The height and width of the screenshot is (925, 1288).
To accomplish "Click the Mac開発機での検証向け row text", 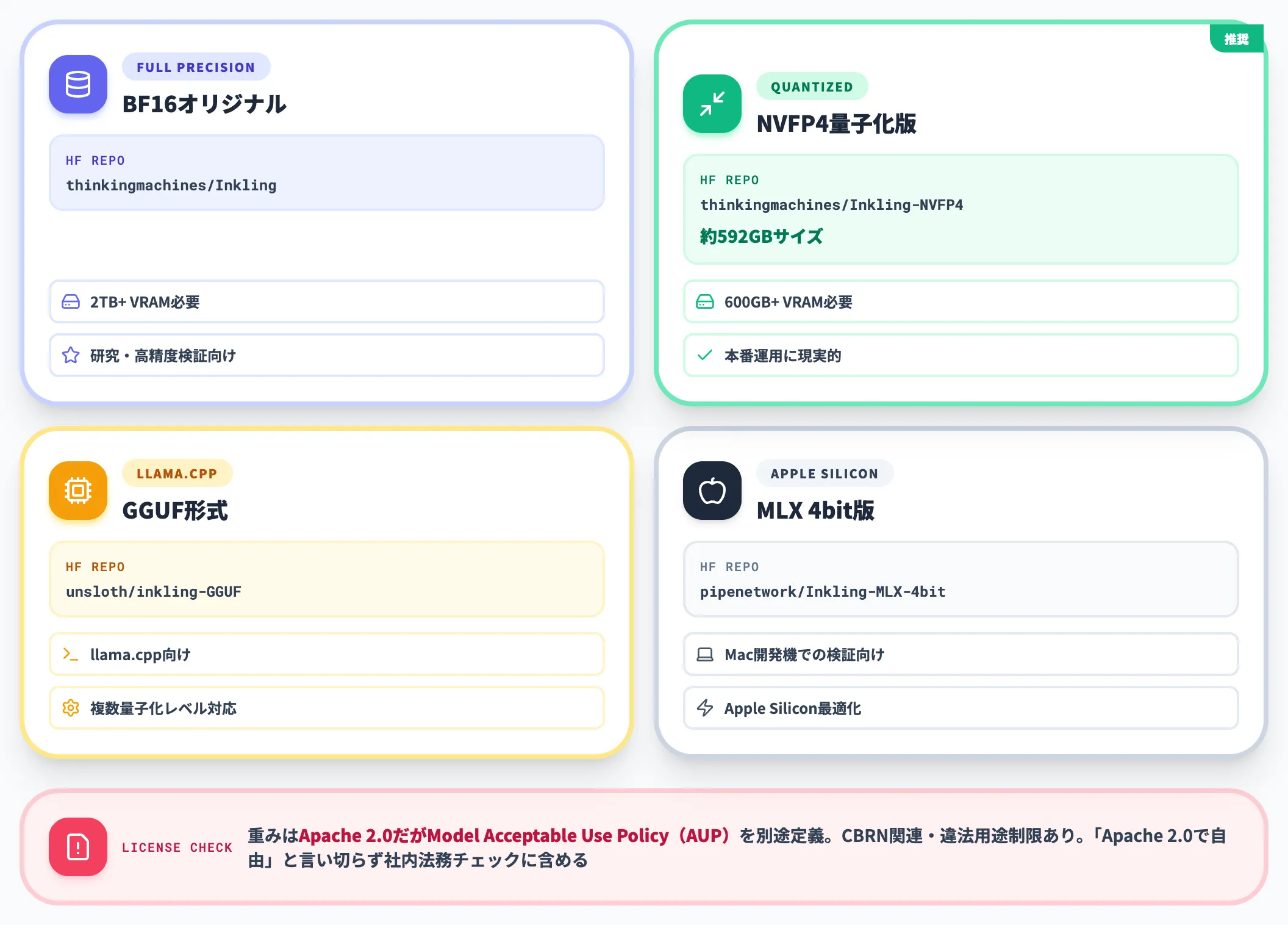I will click(804, 655).
